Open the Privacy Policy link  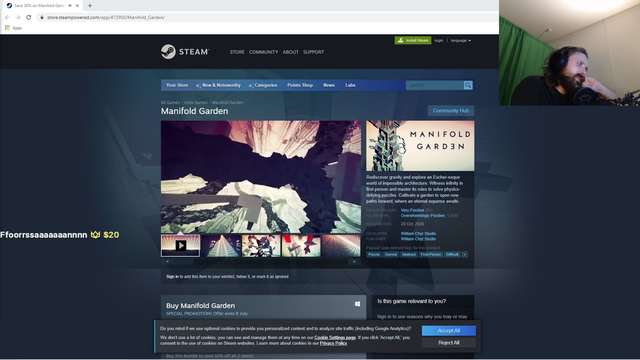click(333, 343)
